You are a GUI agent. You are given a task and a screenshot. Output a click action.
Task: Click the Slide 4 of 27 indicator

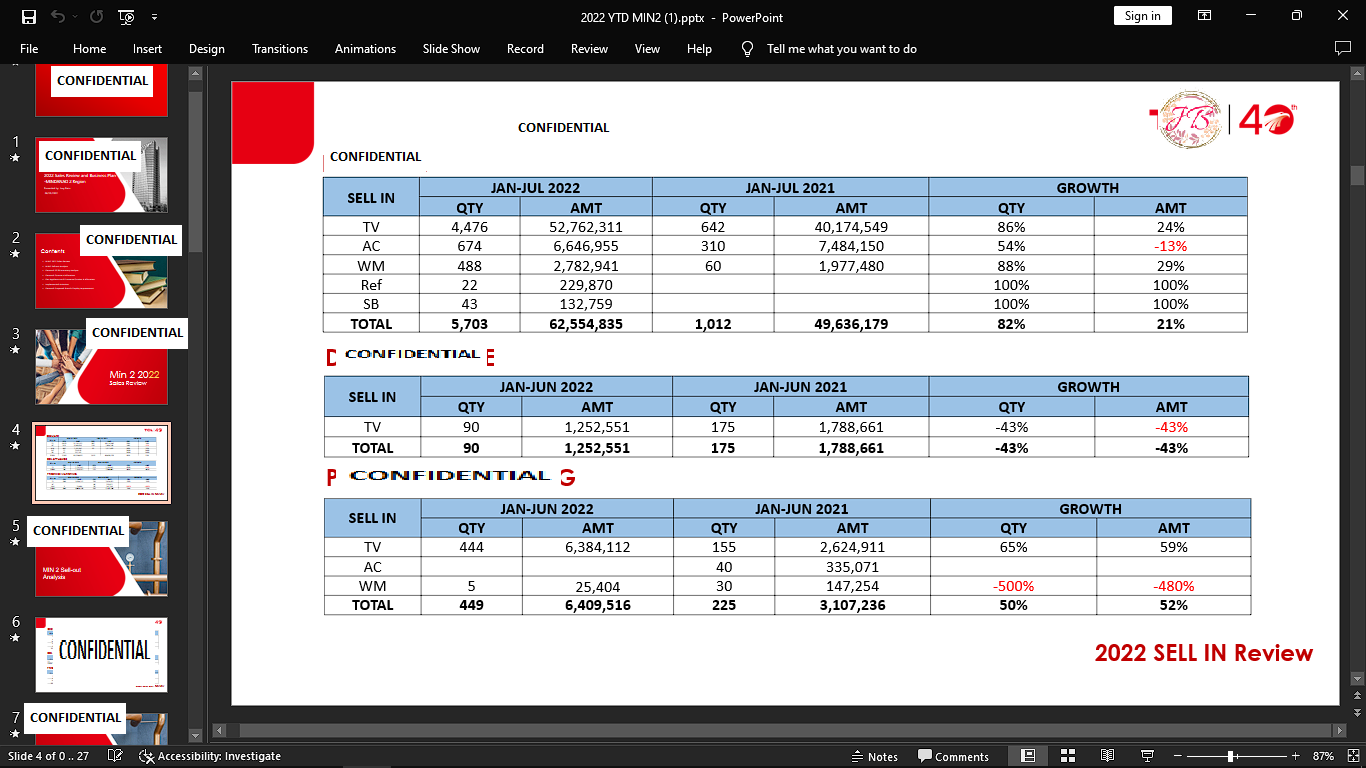[49, 756]
